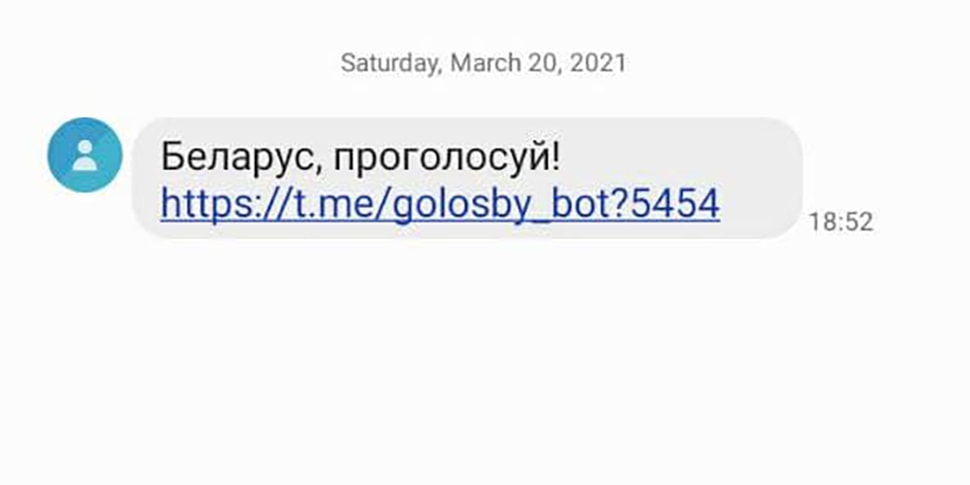
Task: Click the blue circle edge of avatar
Action: pos(54,154)
